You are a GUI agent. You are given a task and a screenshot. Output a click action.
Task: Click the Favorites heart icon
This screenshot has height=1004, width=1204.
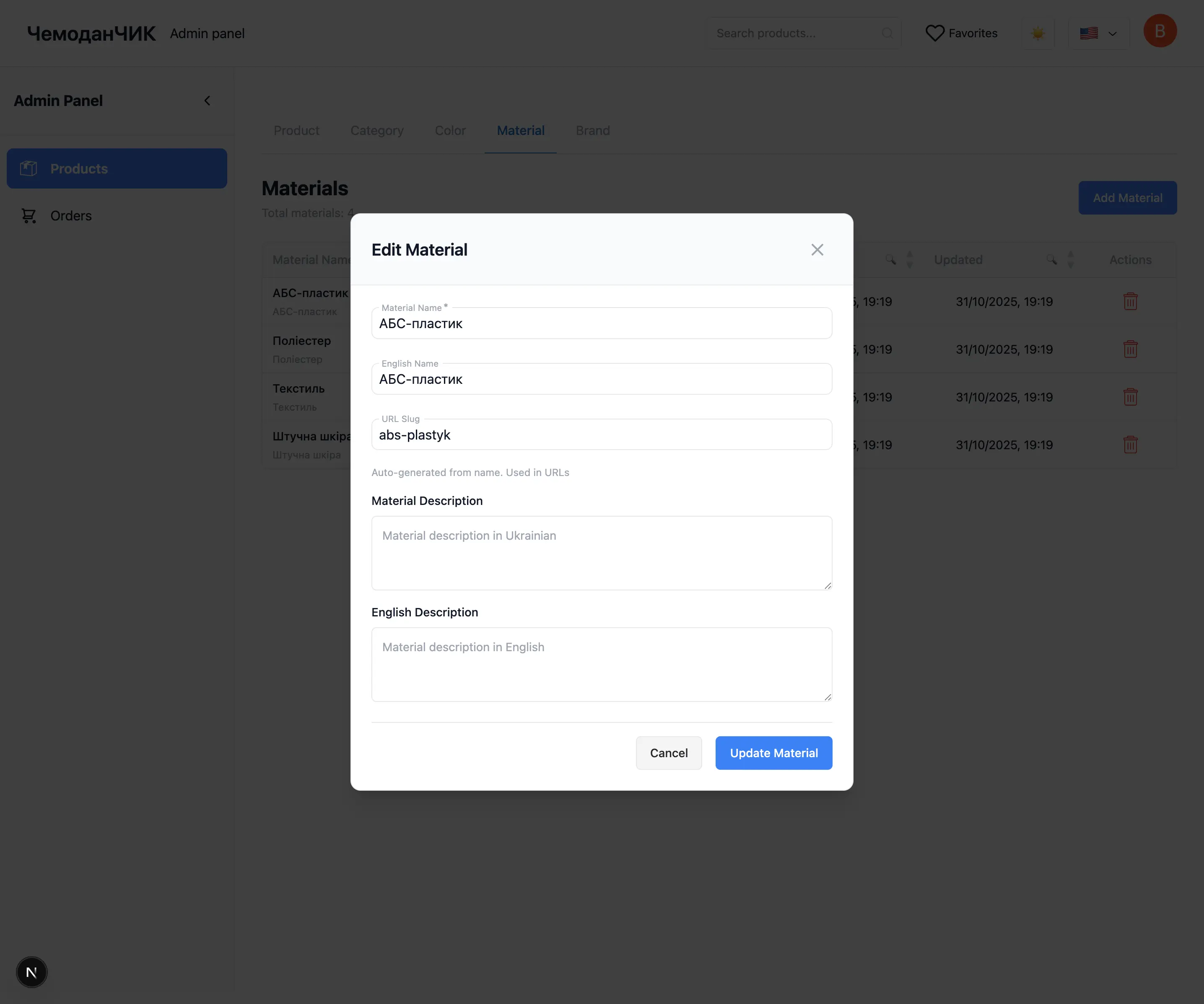click(934, 33)
